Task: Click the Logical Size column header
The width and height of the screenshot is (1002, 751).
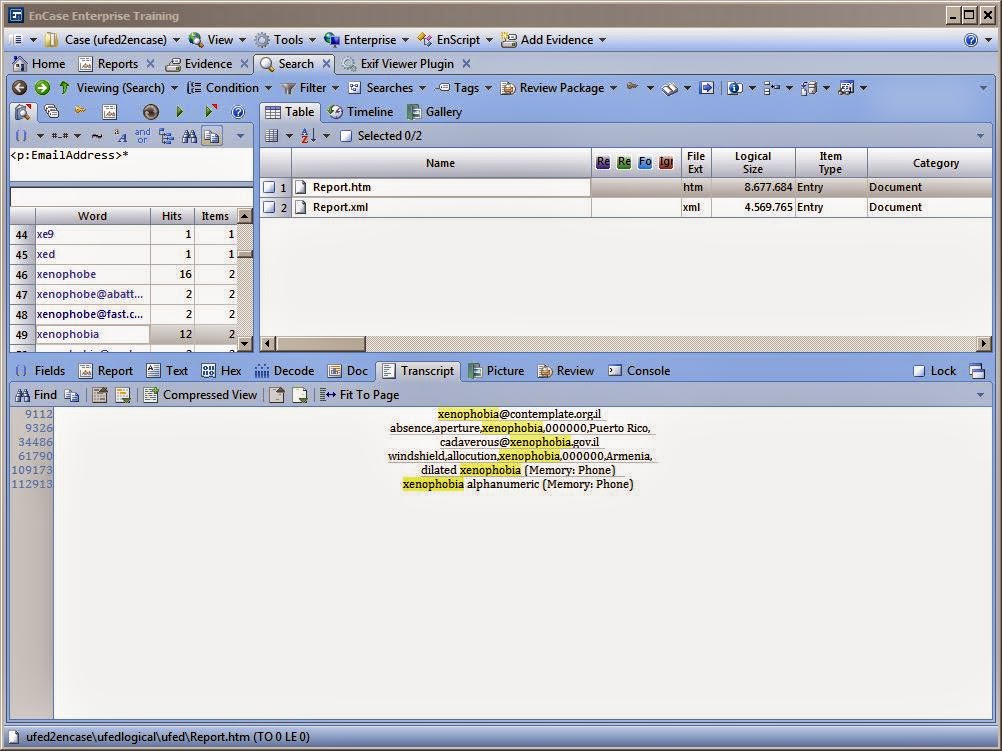Action: tap(753, 162)
